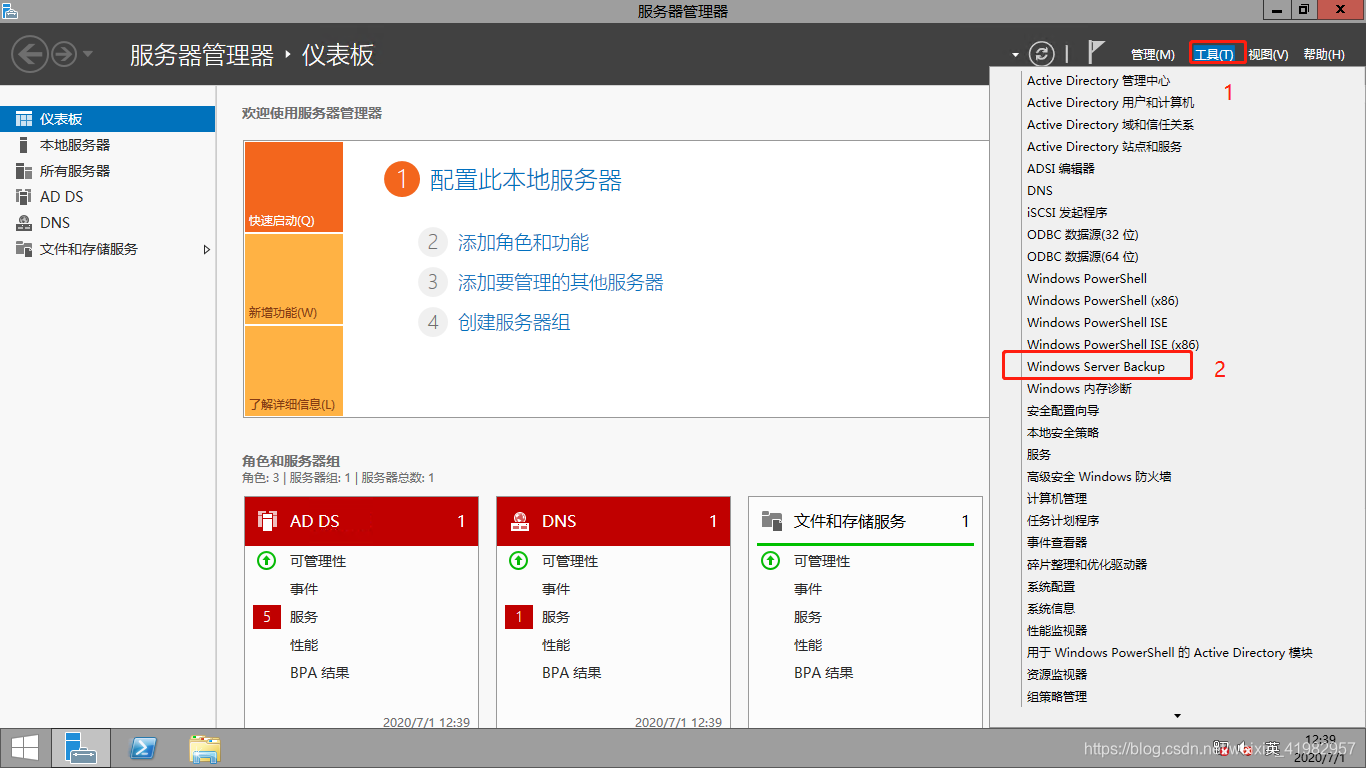Open the 帮助(H) menu

[1324, 54]
